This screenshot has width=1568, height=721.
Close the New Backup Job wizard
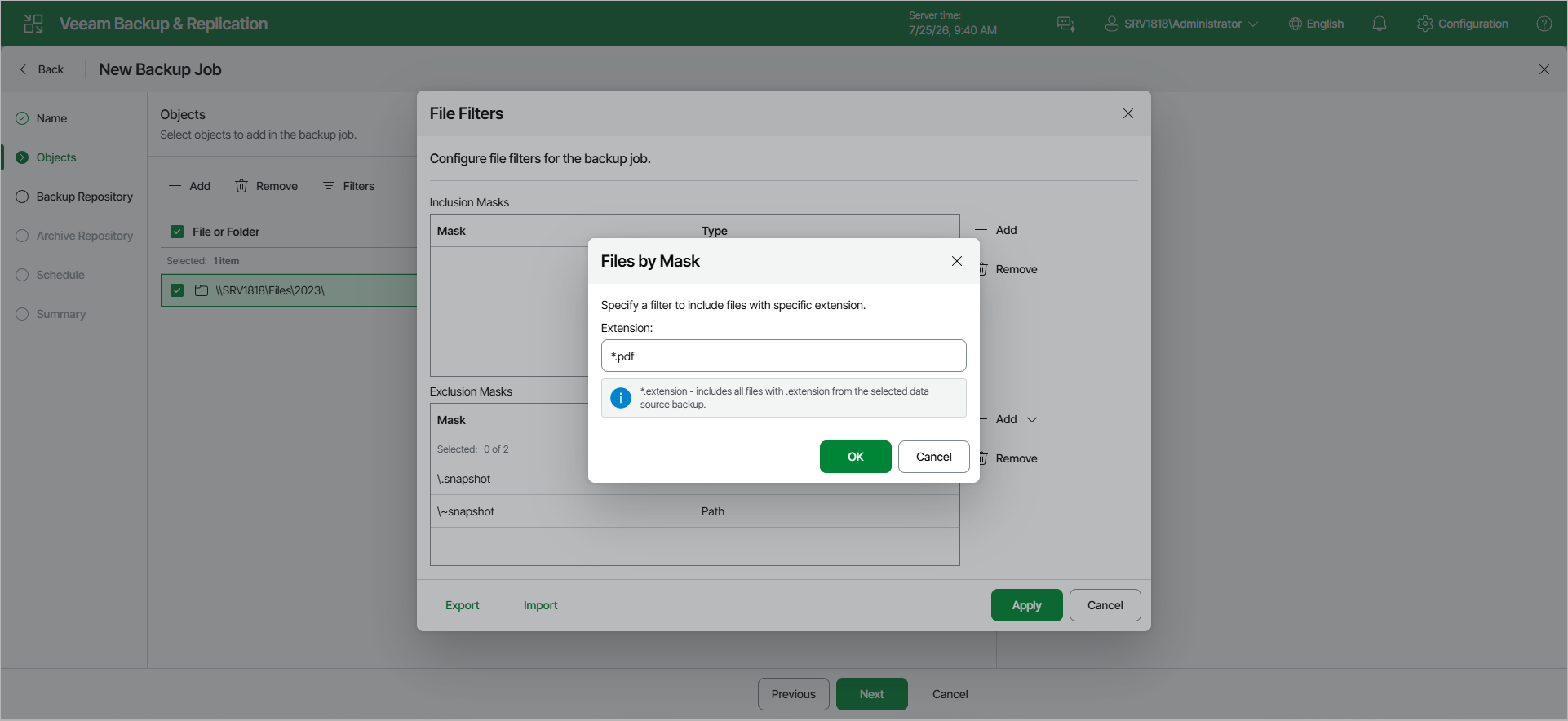1544,69
